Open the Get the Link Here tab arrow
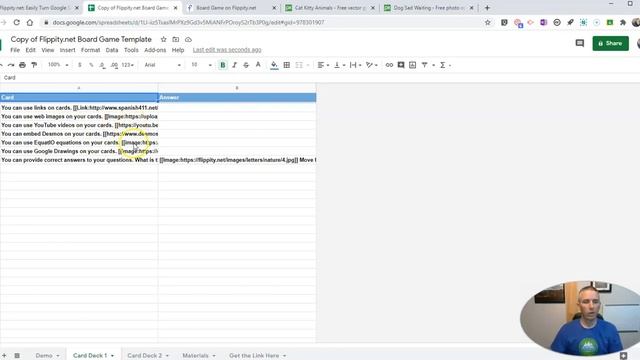 tap(284, 356)
